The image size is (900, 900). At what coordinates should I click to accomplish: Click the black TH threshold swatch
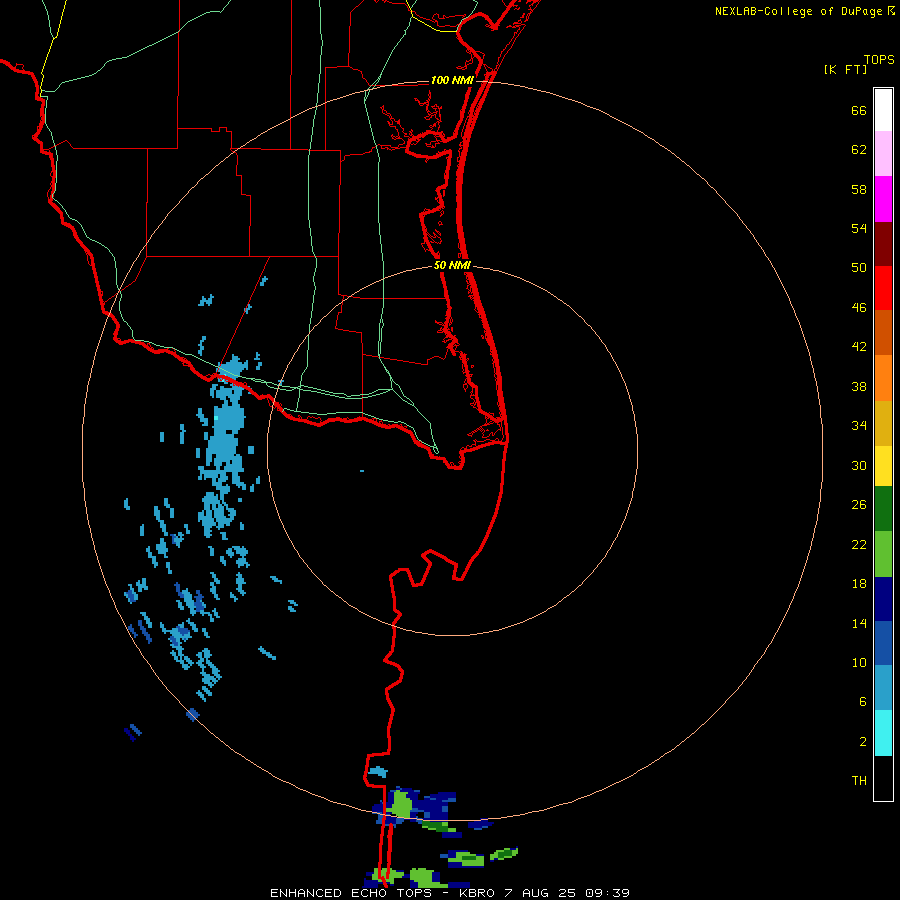[883, 778]
